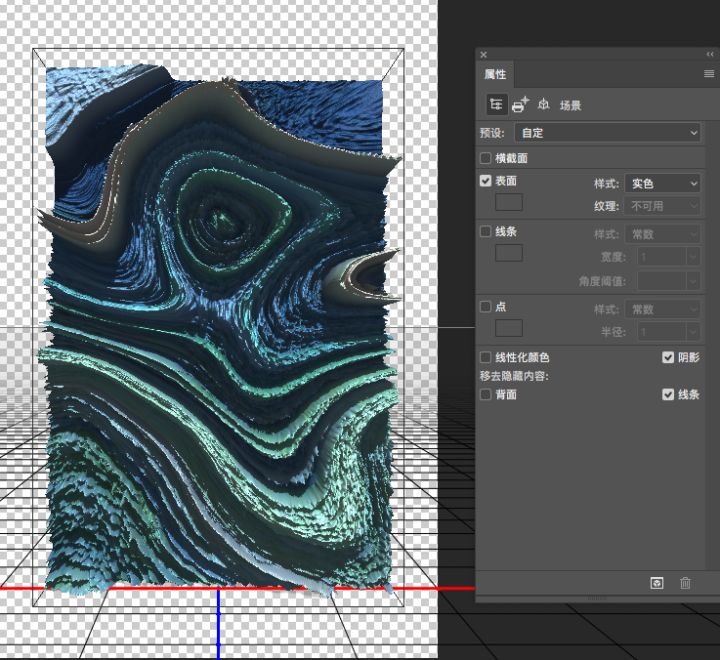Click the trash delete icon

coord(685,583)
